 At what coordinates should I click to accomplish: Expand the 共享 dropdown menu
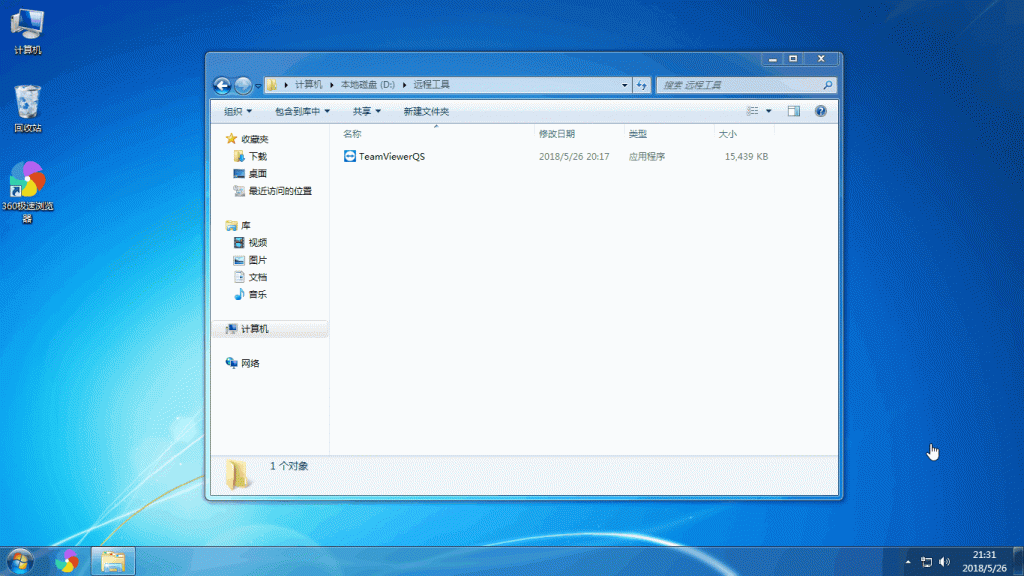click(367, 112)
